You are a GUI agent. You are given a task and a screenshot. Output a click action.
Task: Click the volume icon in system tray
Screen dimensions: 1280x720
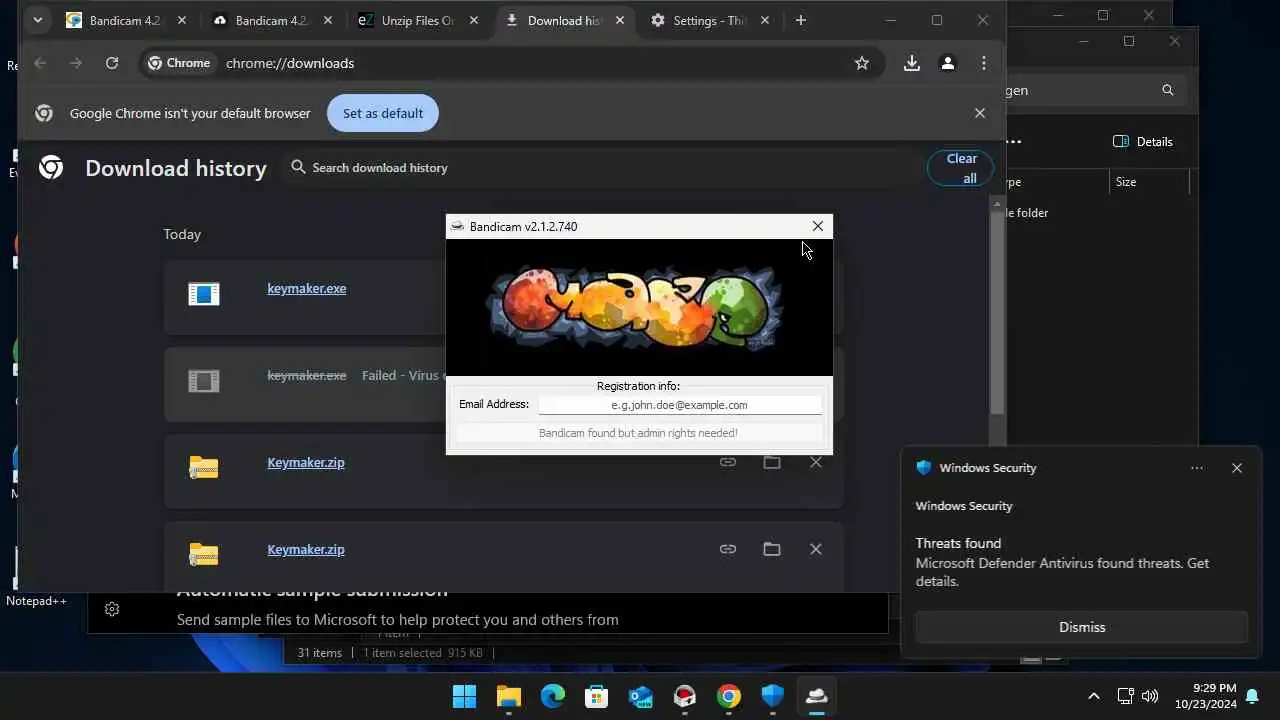point(1150,696)
